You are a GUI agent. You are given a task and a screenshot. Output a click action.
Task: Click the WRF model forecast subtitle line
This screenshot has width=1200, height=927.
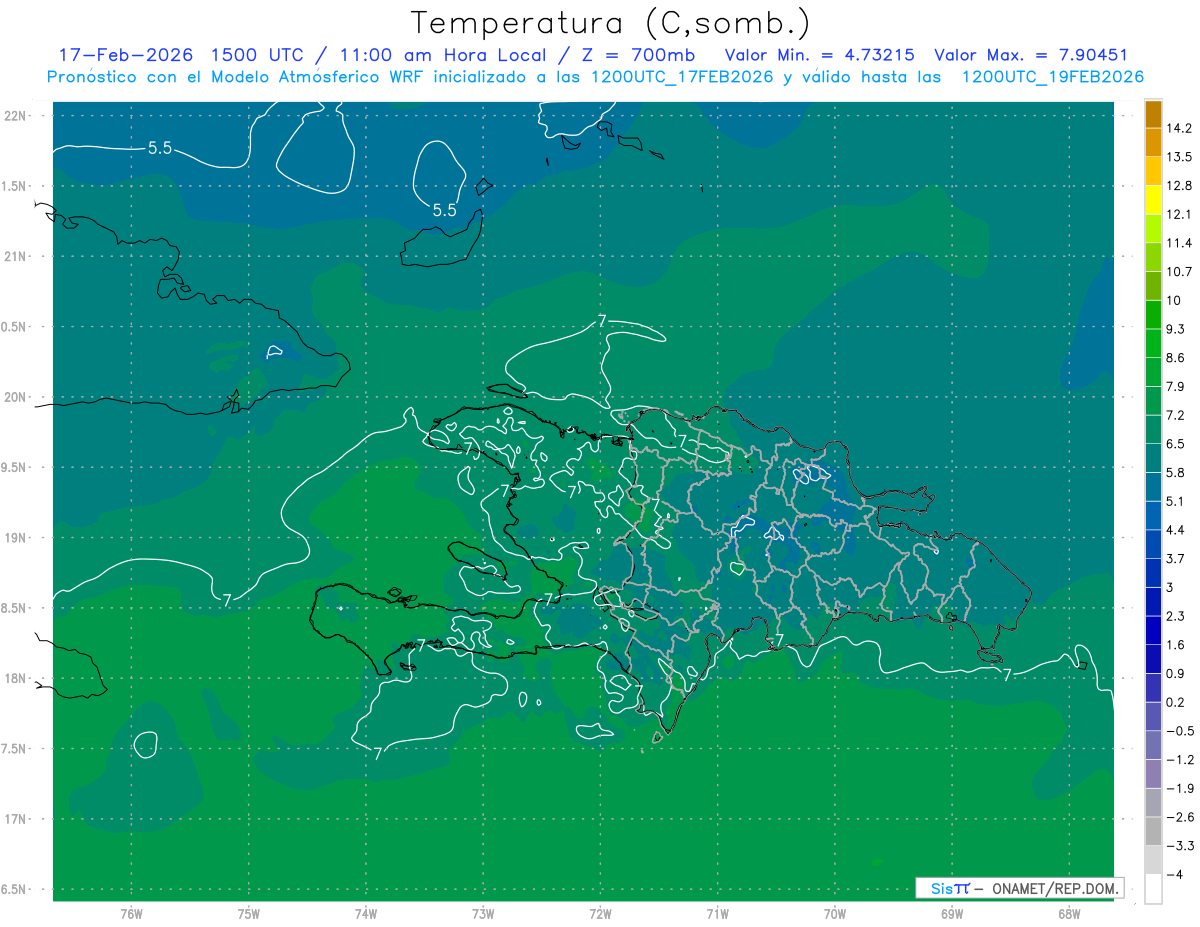(x=595, y=77)
